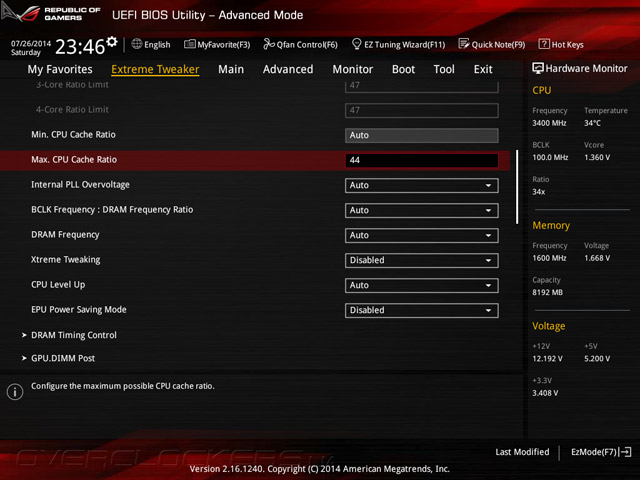
Task: Open the CPU Level Up dropdown
Action: (x=421, y=285)
